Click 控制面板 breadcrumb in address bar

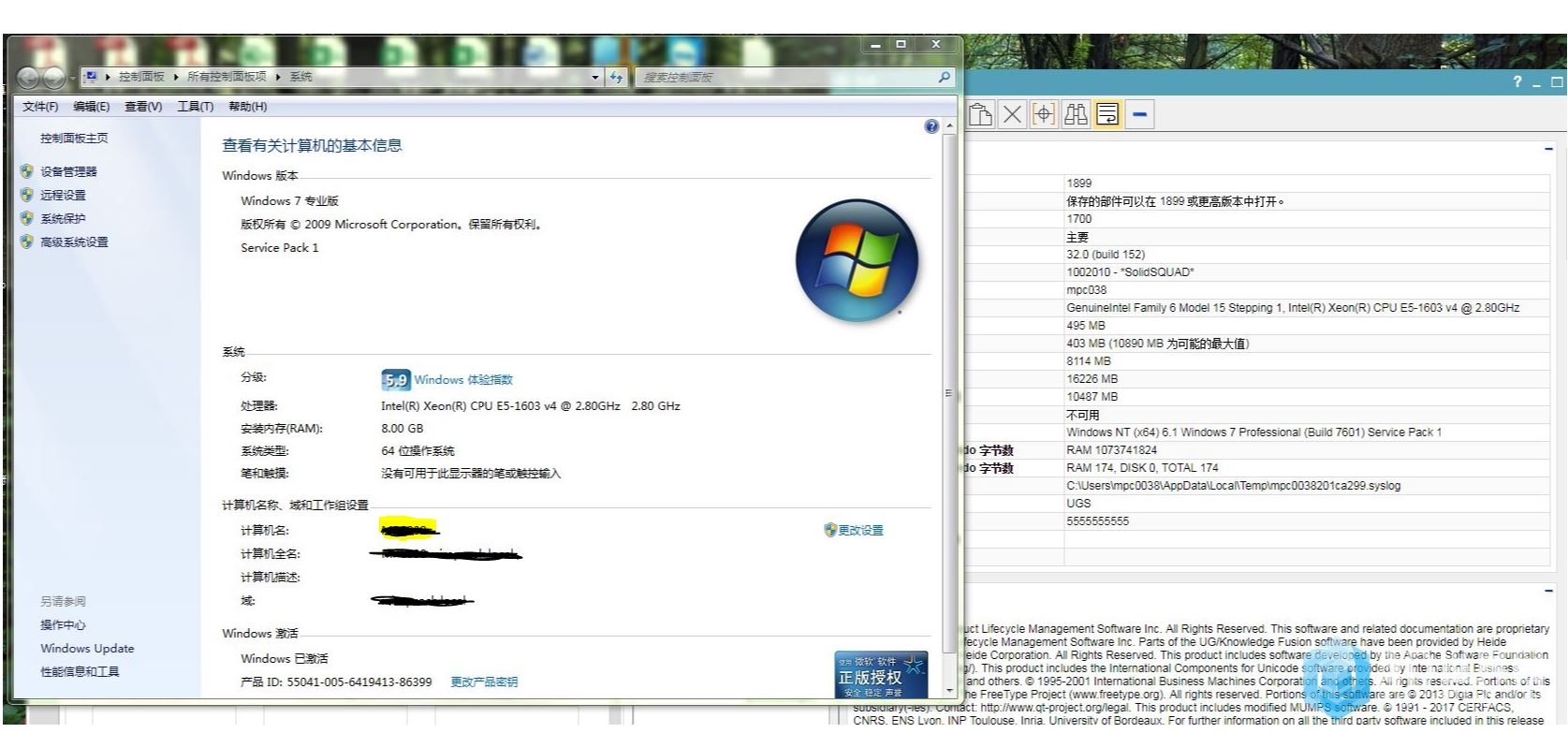point(141,77)
